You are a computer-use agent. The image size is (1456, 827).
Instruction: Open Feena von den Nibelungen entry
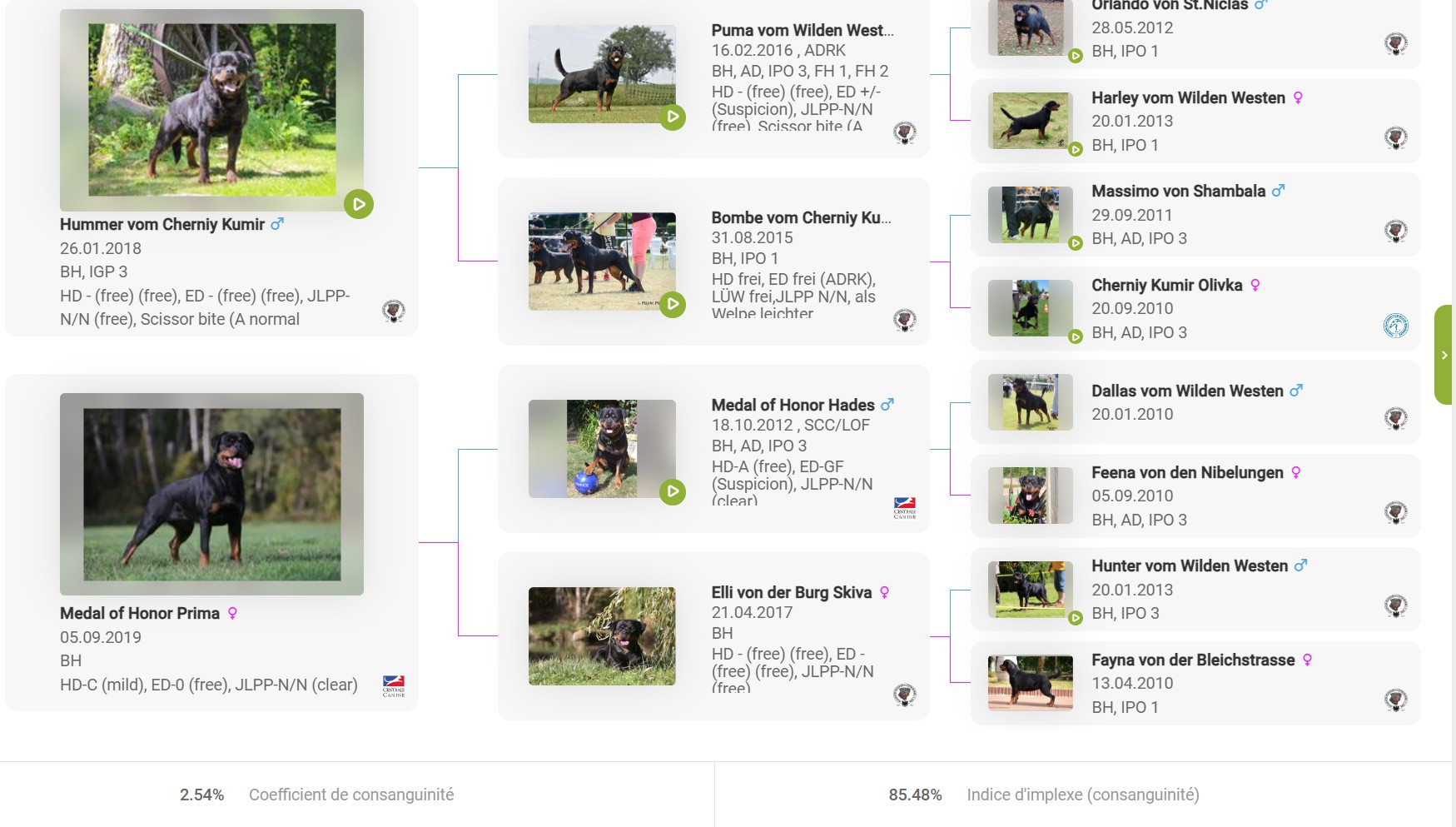(1187, 472)
